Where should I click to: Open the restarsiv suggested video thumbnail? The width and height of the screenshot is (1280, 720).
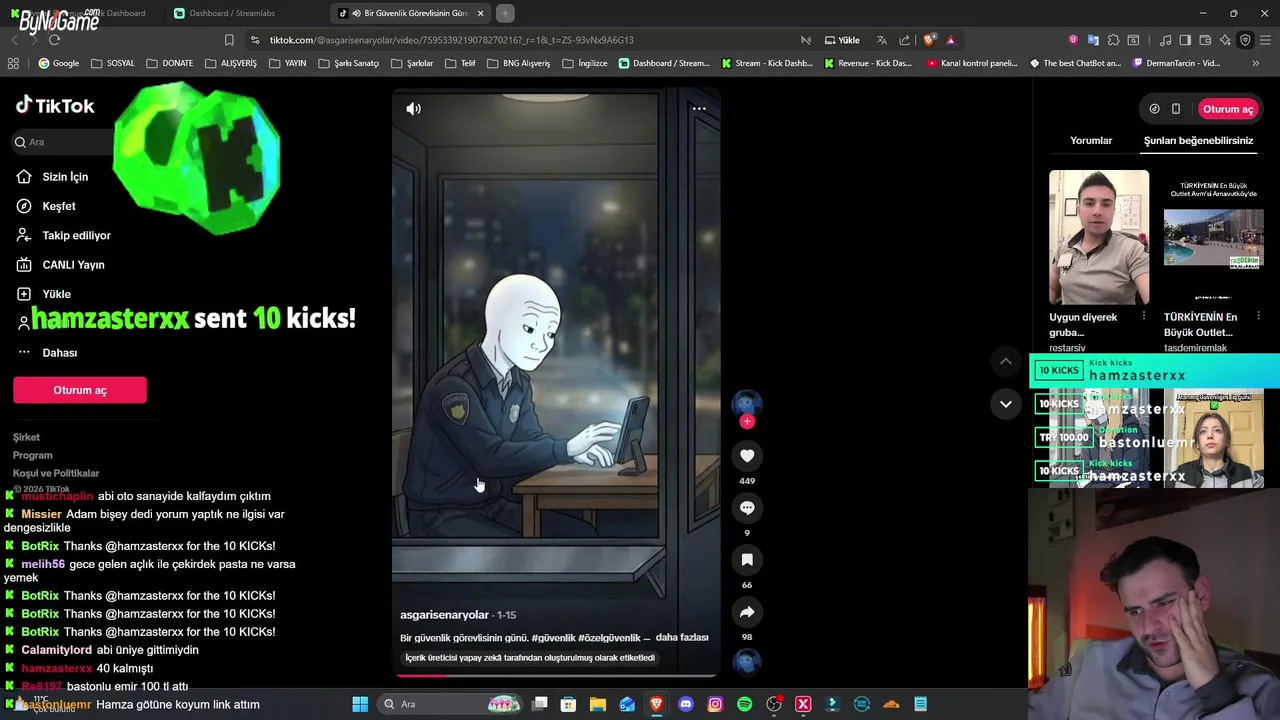(1099, 237)
